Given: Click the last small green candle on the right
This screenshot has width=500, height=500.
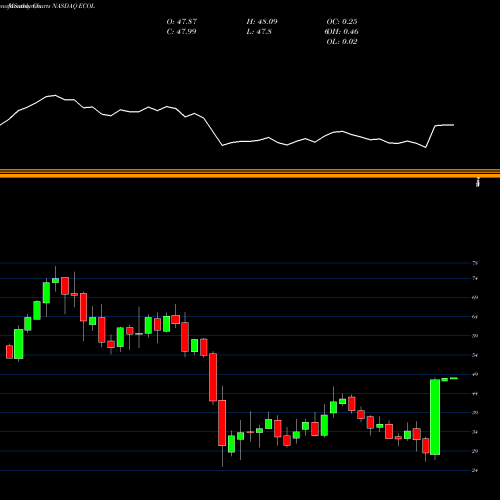Looking at the screenshot, I should coord(454,378).
